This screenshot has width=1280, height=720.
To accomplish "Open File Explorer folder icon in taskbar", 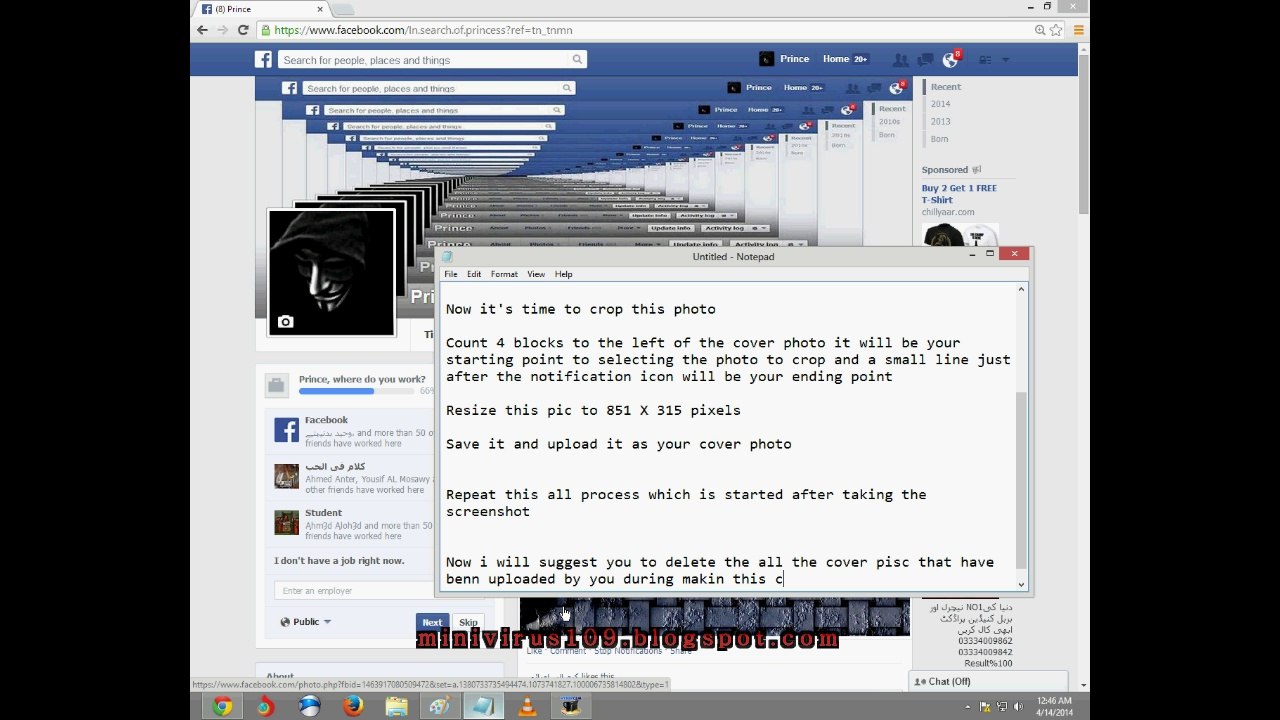I will point(397,707).
